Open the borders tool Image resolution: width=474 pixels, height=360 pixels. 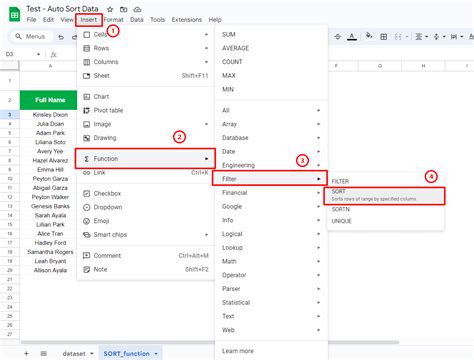pyautogui.click(x=384, y=36)
